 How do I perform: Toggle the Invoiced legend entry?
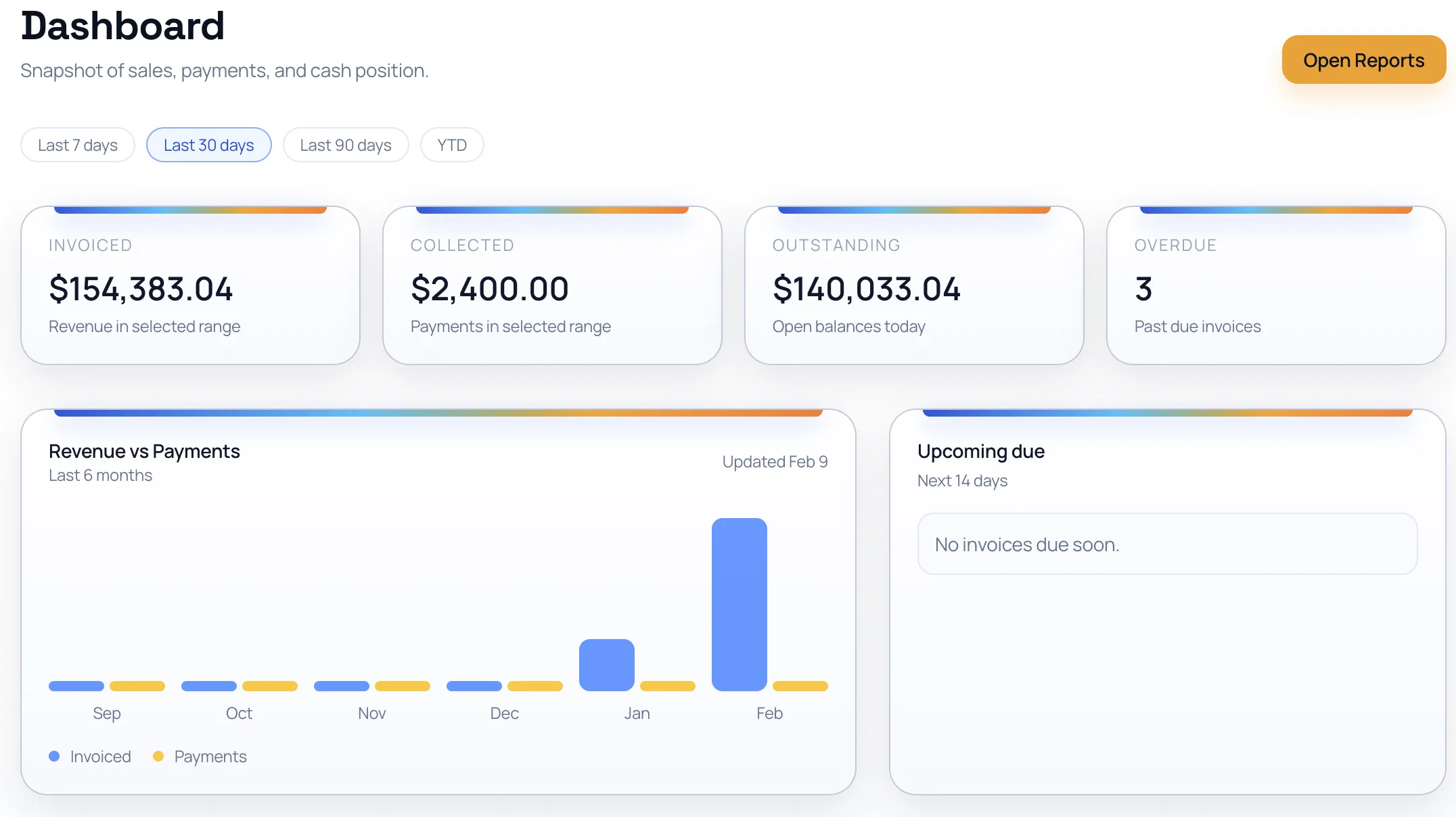click(90, 756)
